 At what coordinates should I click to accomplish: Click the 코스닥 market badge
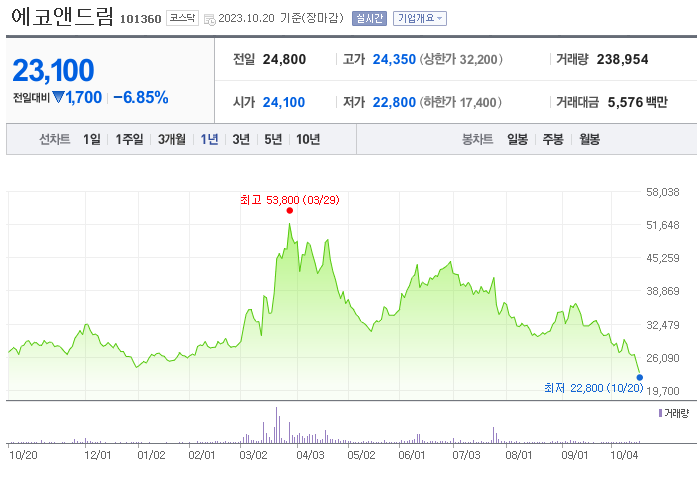(182, 18)
